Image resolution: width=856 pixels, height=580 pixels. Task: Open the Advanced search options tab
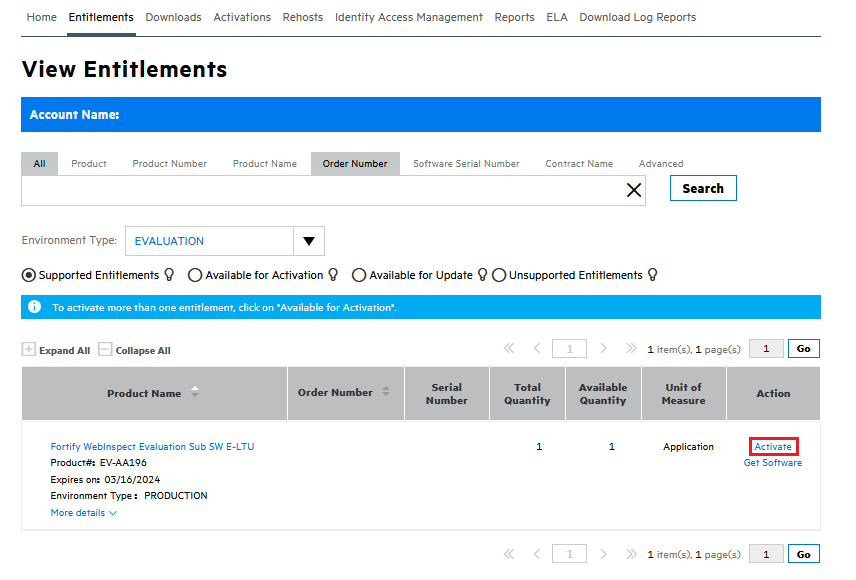(x=661, y=164)
